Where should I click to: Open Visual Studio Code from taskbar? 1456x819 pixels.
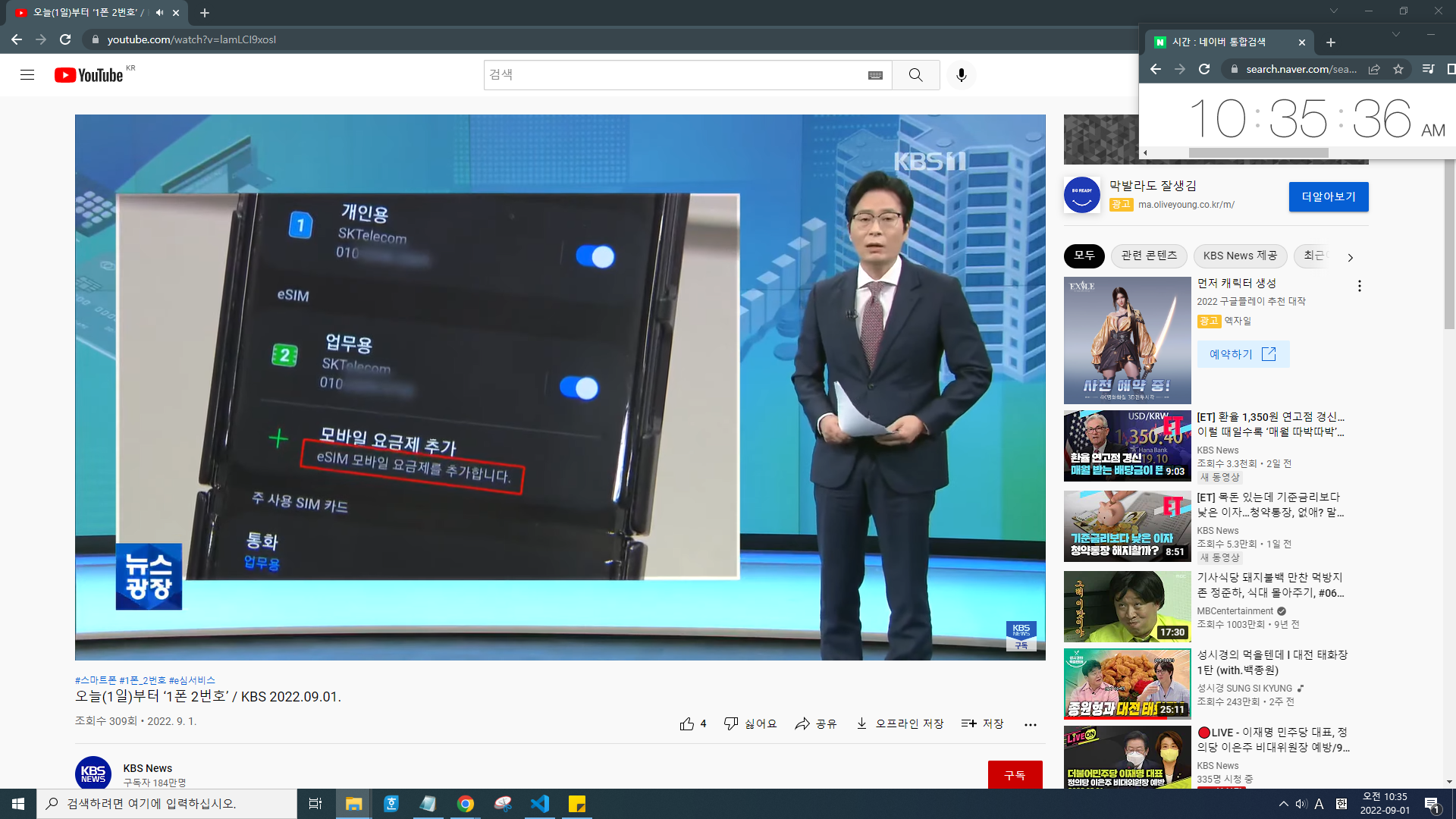click(539, 803)
